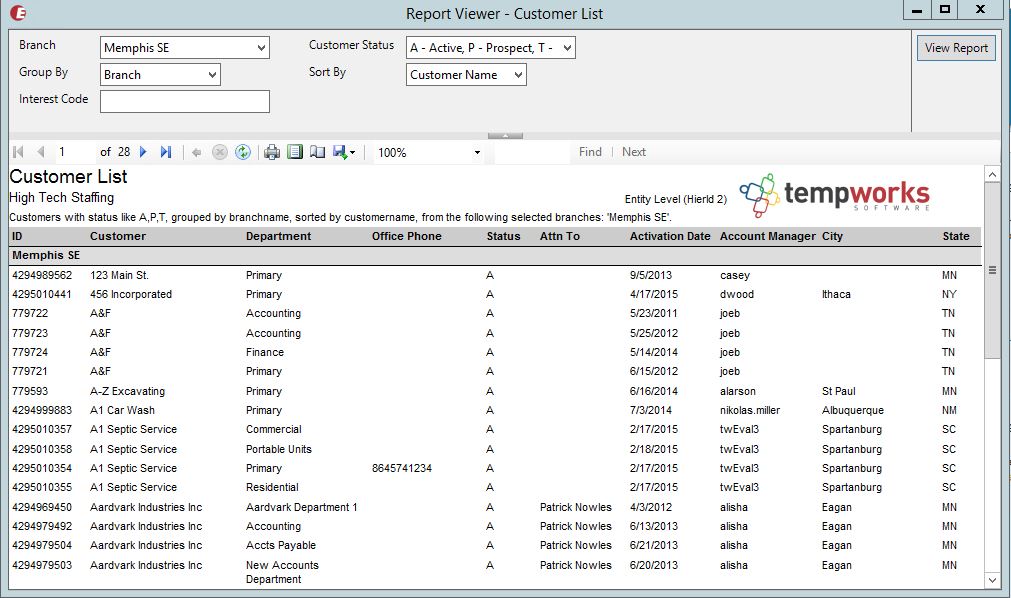Open the page setup icon
The height and width of the screenshot is (598, 1011).
click(317, 152)
